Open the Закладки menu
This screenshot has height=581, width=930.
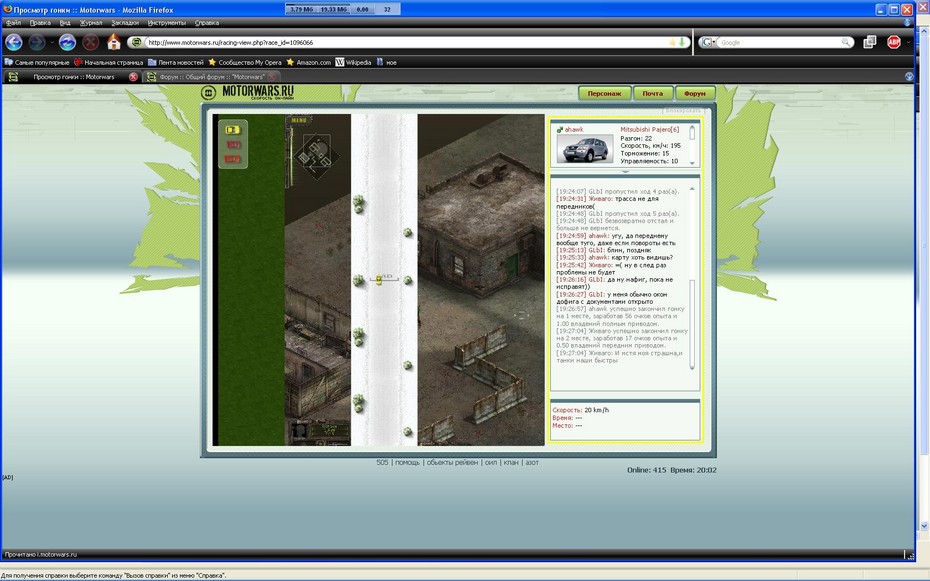(125, 23)
